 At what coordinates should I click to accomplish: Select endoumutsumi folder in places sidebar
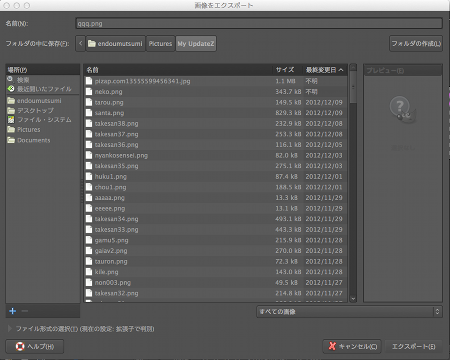[x=43, y=101]
